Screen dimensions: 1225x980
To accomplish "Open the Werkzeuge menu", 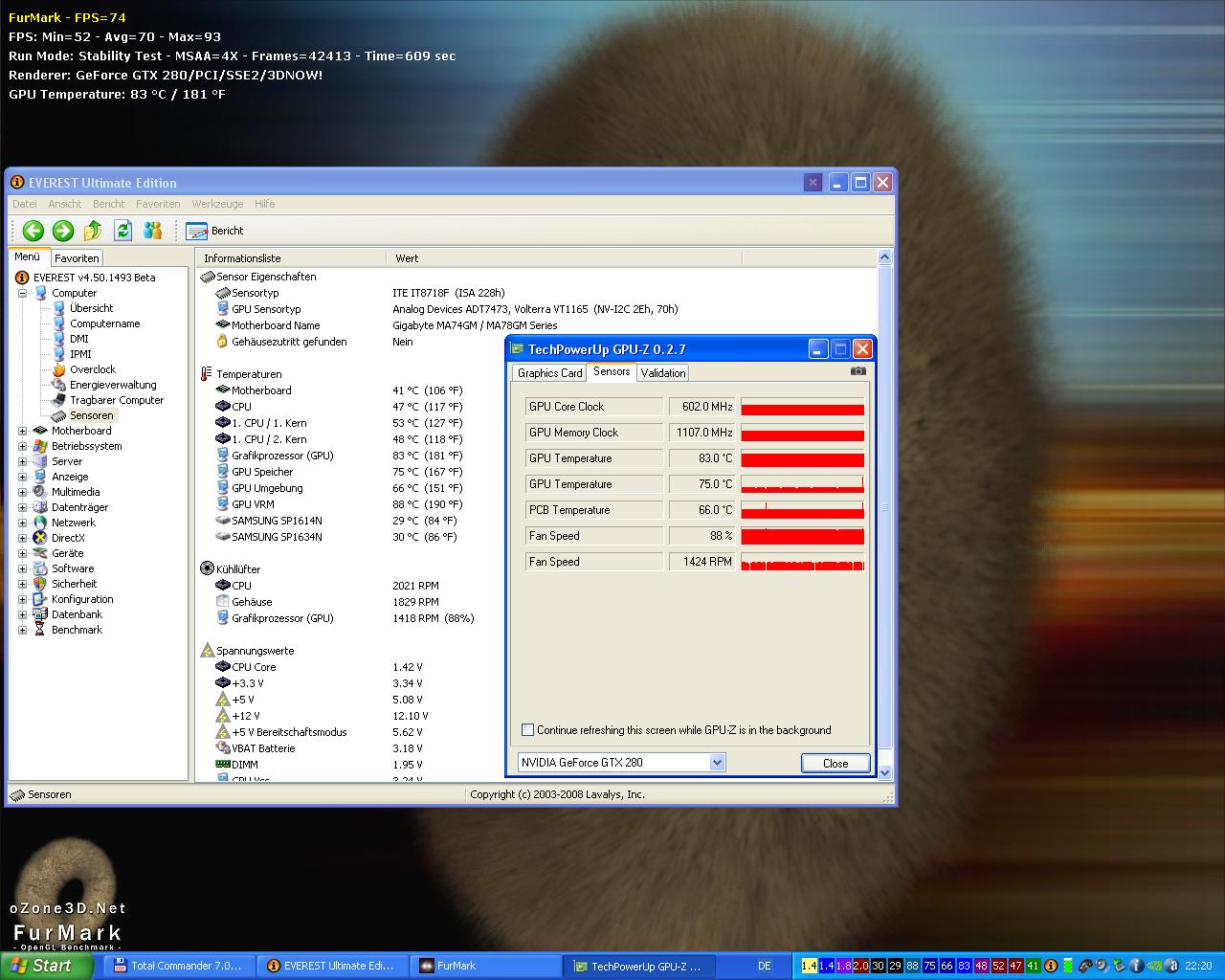I will [x=217, y=204].
